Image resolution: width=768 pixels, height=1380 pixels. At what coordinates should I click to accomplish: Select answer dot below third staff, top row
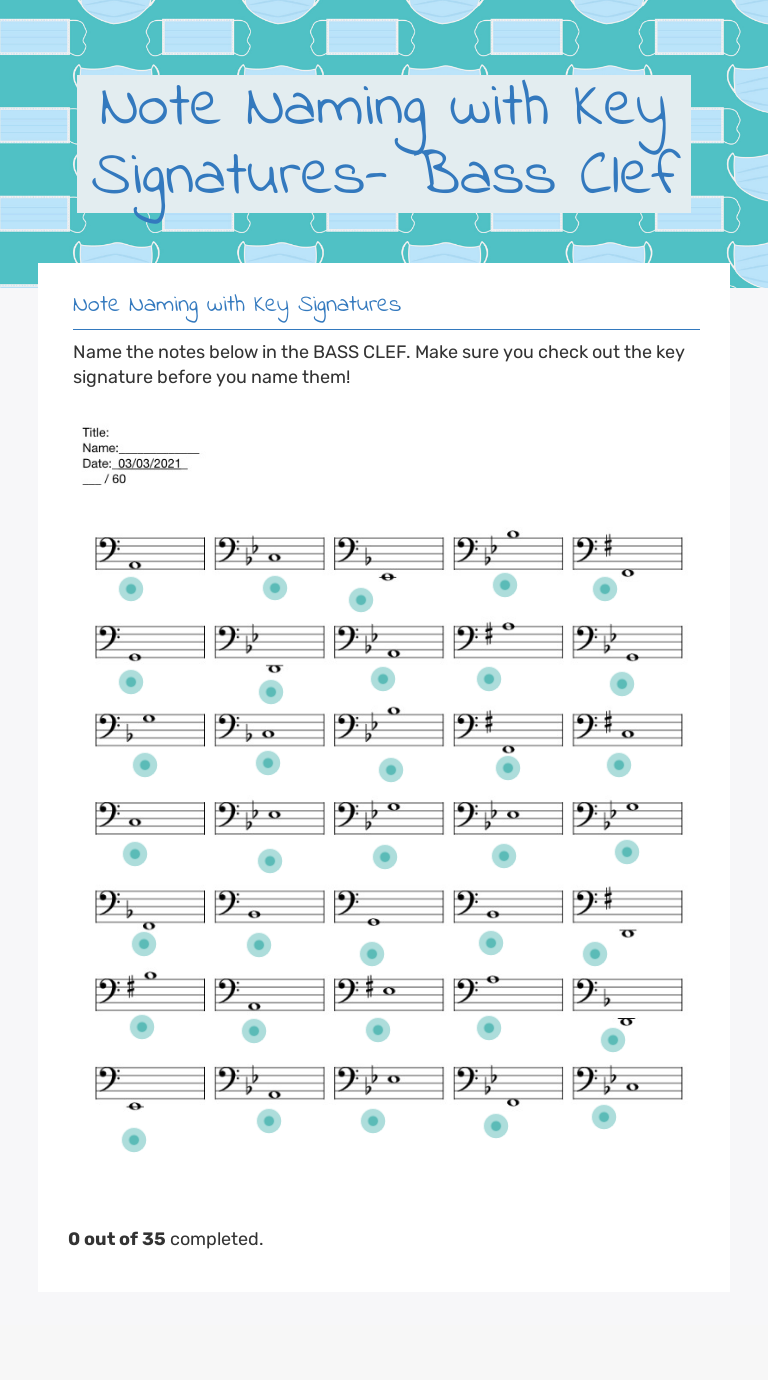[x=361, y=600]
